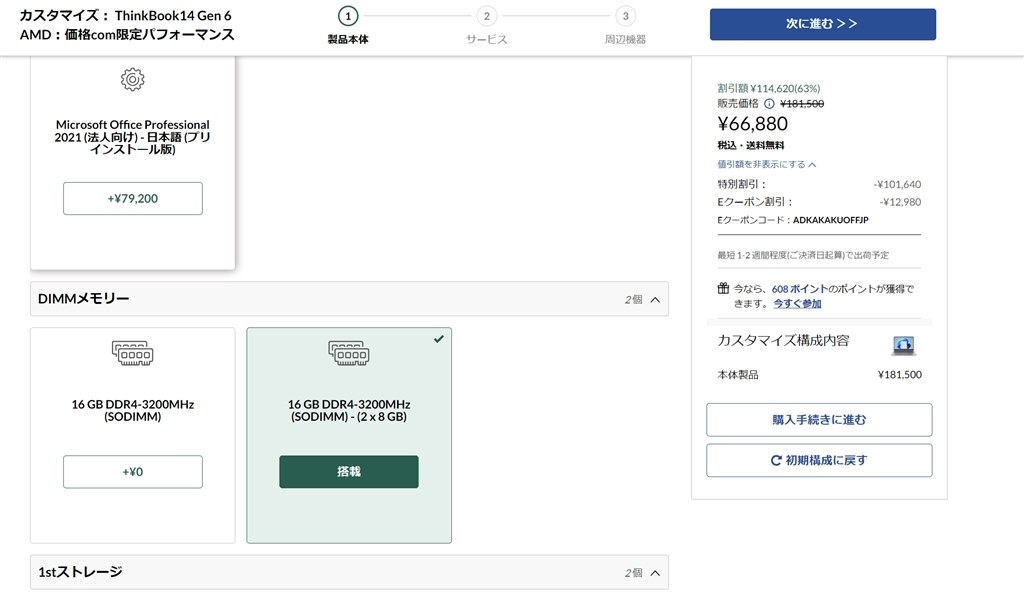This screenshot has width=1024, height=599.
Task: Select the 16 GB DDR4 SODIMM +¥0 option
Action: click(133, 471)
